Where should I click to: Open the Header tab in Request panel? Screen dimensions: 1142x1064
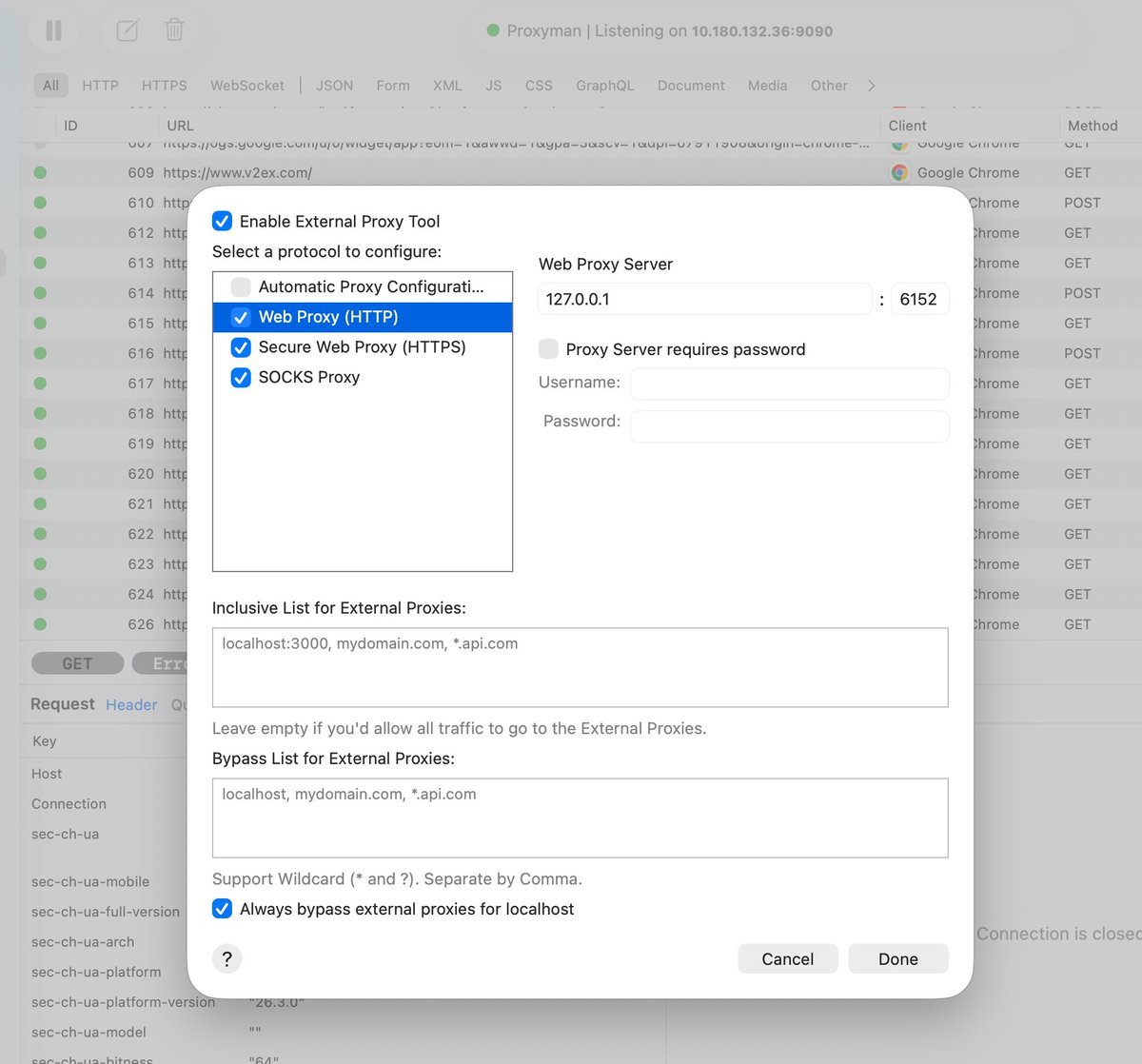coord(131,704)
